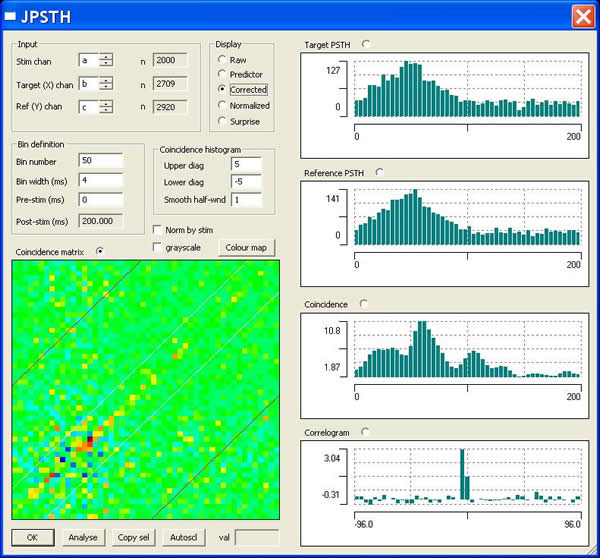
Task: Click the red hotspot in coincidence matrix
Action: [x=89, y=438]
